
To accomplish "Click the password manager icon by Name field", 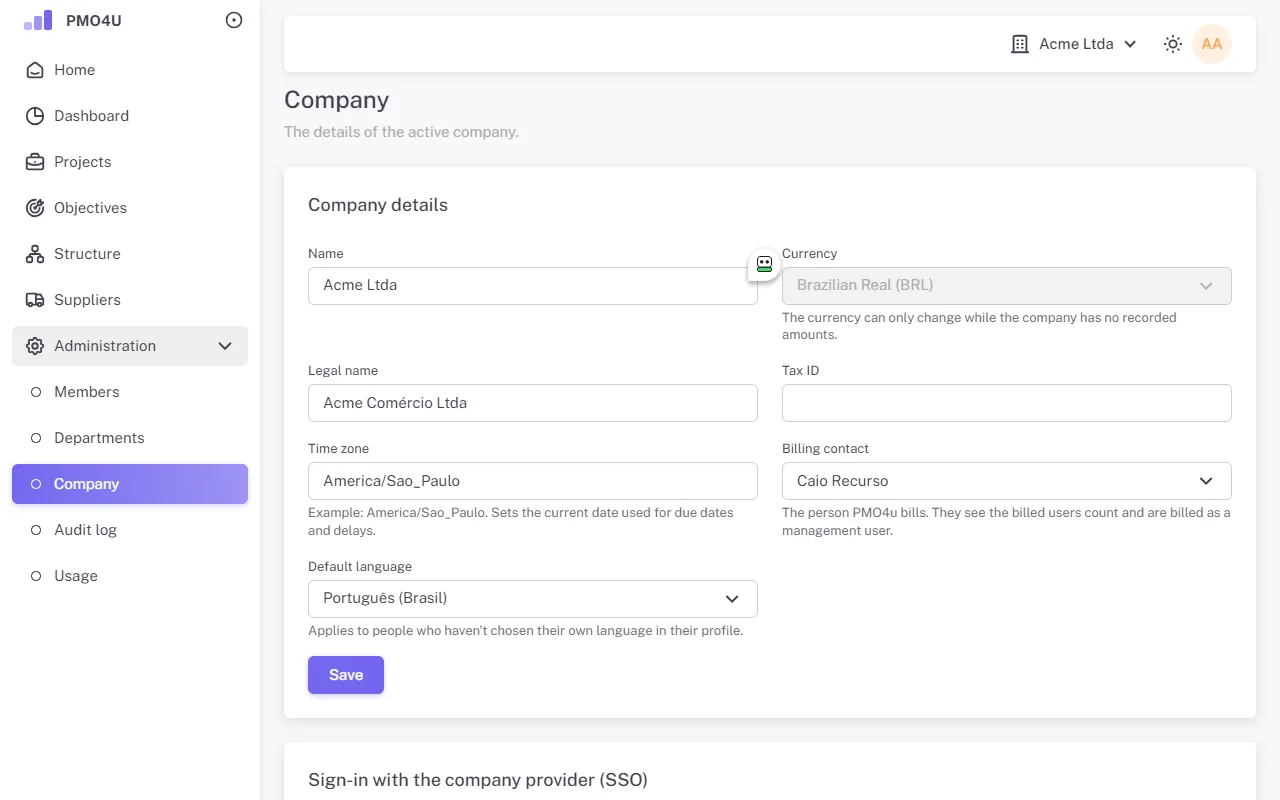I will pos(764,264).
